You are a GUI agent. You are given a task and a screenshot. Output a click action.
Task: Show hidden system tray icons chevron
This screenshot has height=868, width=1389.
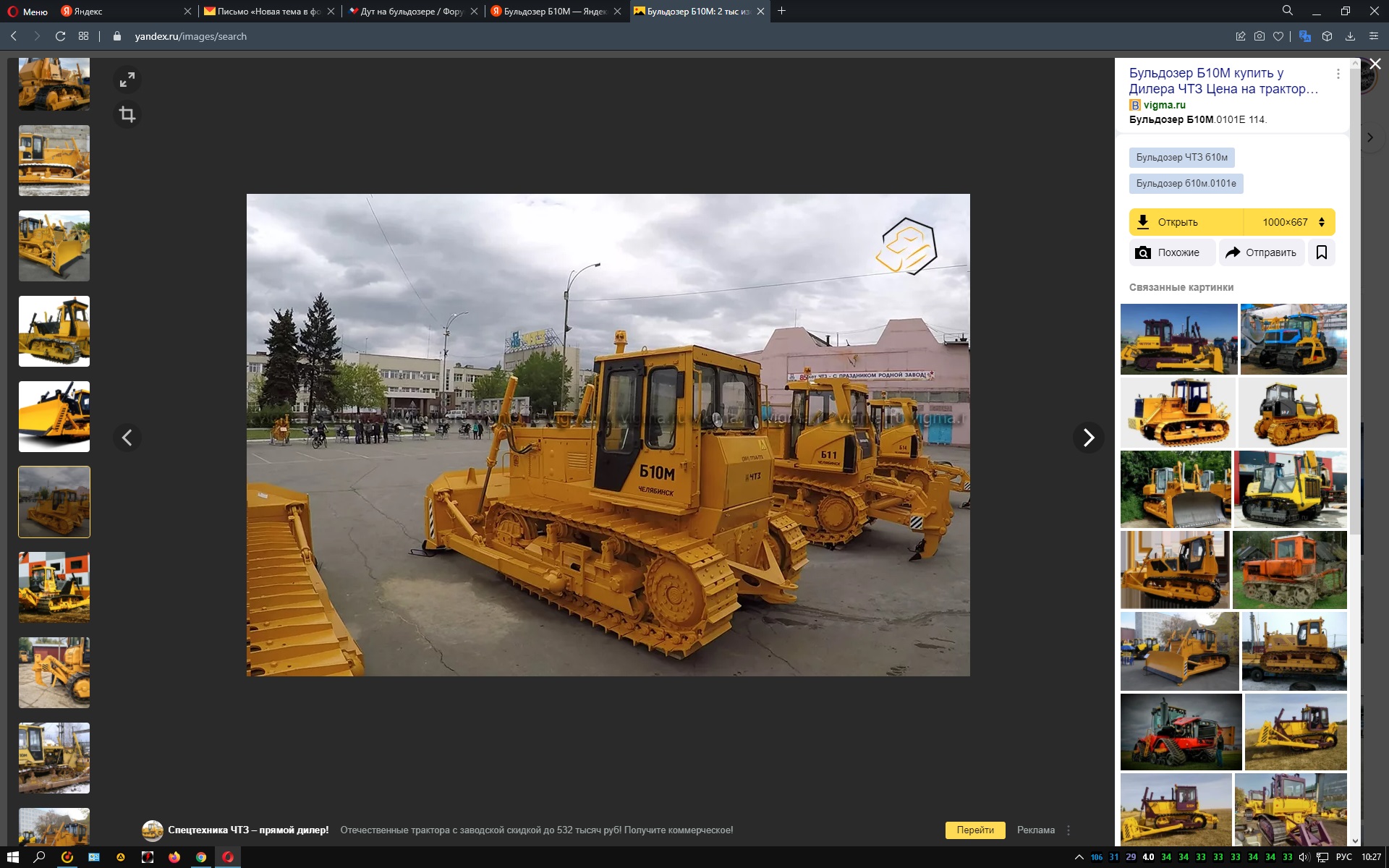coord(1079,857)
